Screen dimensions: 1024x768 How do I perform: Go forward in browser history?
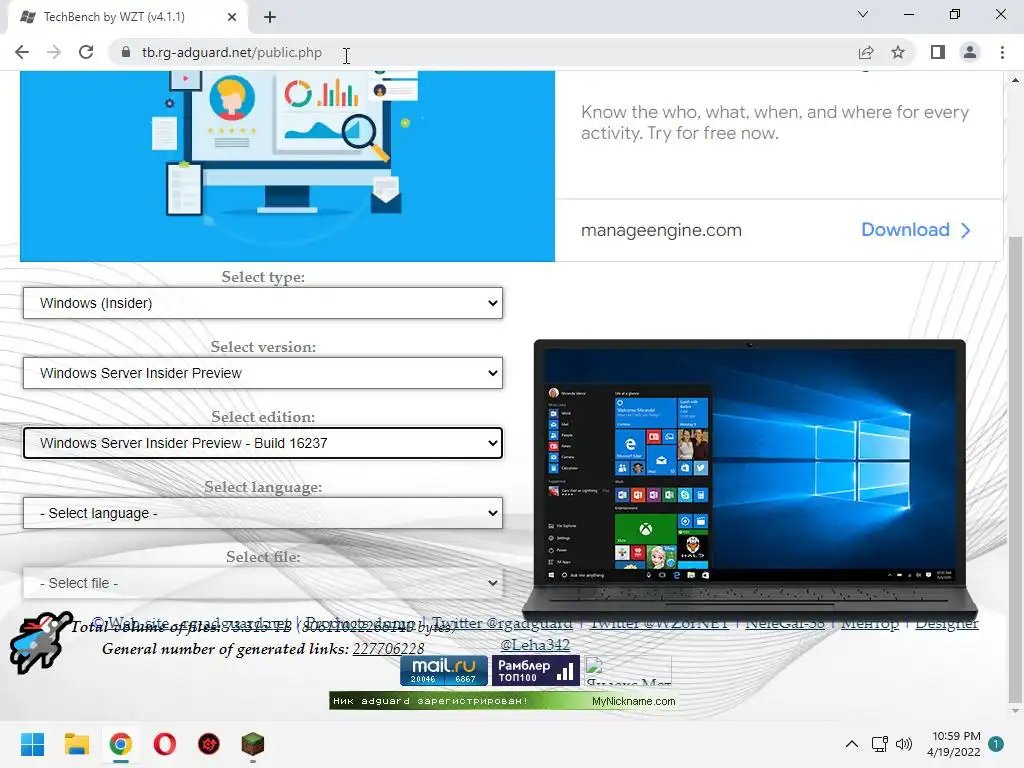pyautogui.click(x=54, y=52)
